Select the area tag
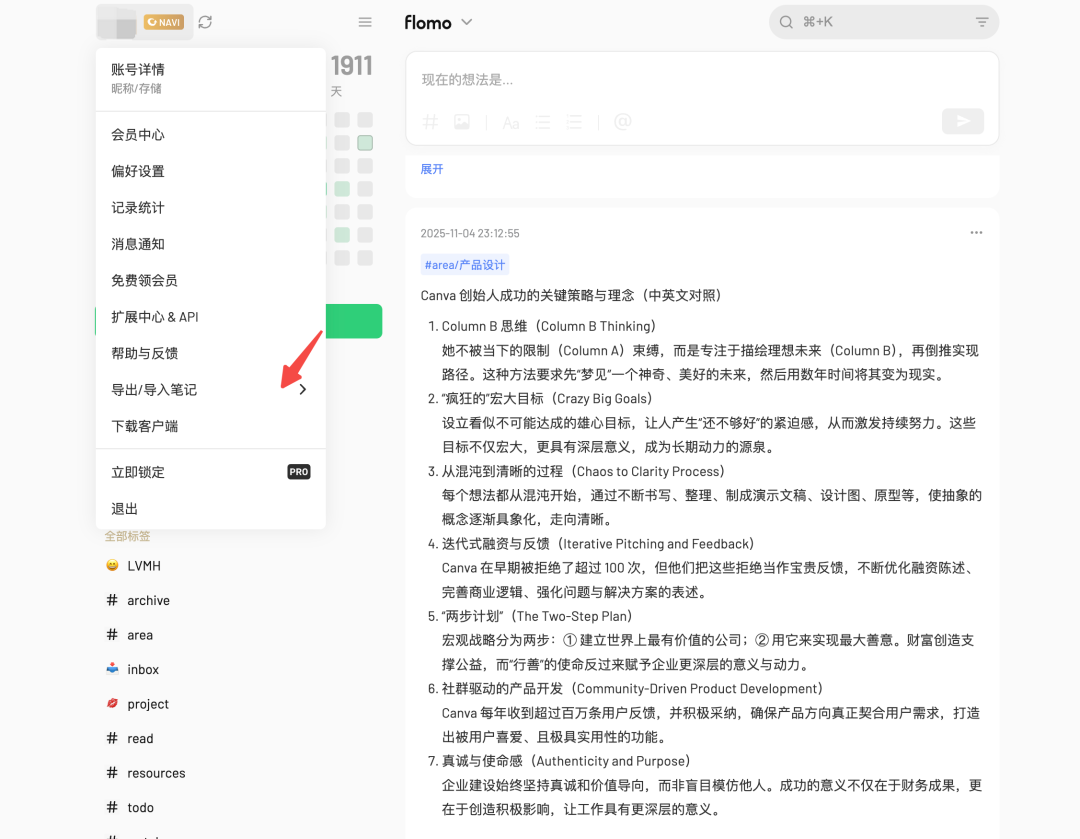Screen dimensions: 1080x839 (x=140, y=635)
